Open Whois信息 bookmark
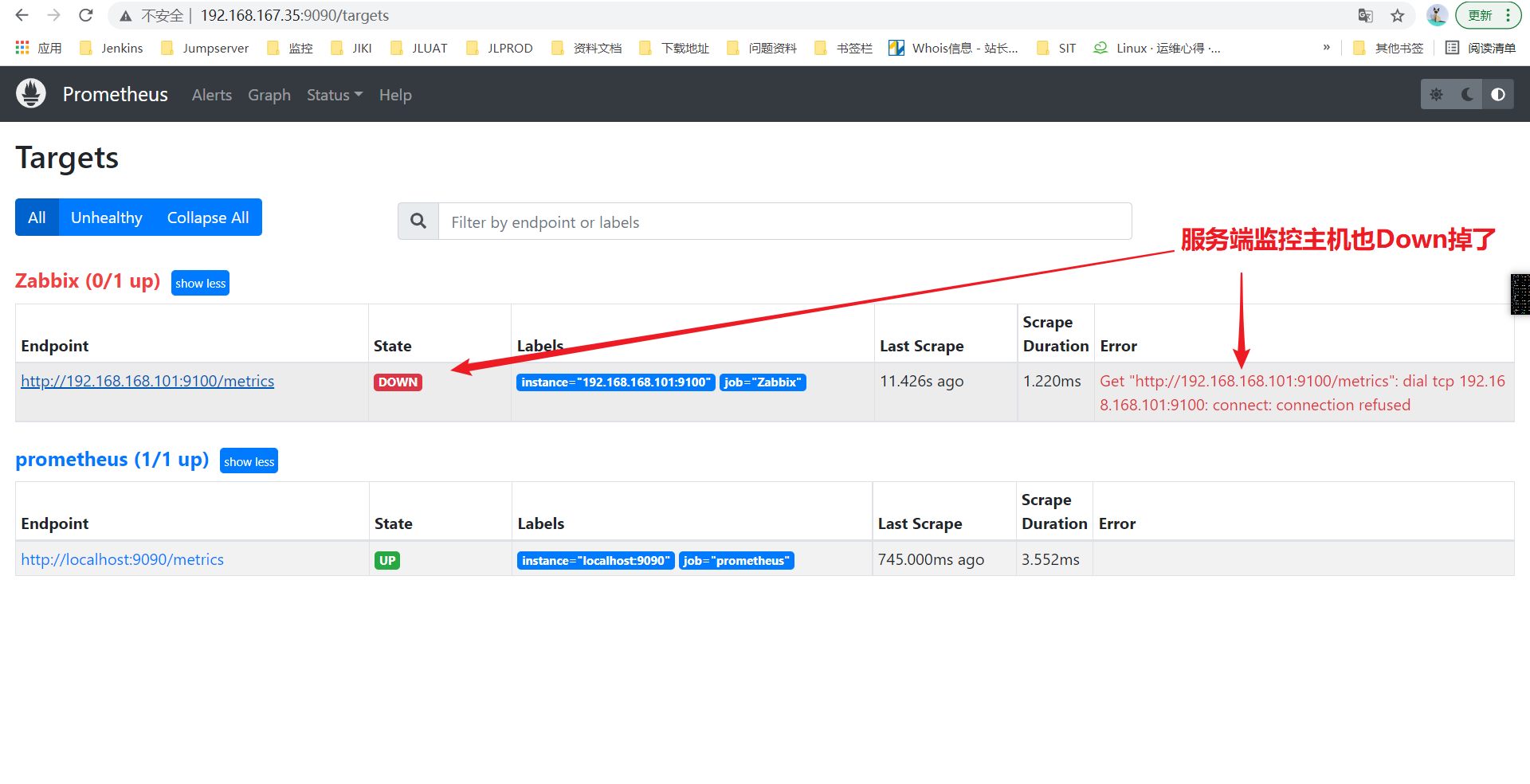The width and height of the screenshot is (1530, 784). (954, 48)
